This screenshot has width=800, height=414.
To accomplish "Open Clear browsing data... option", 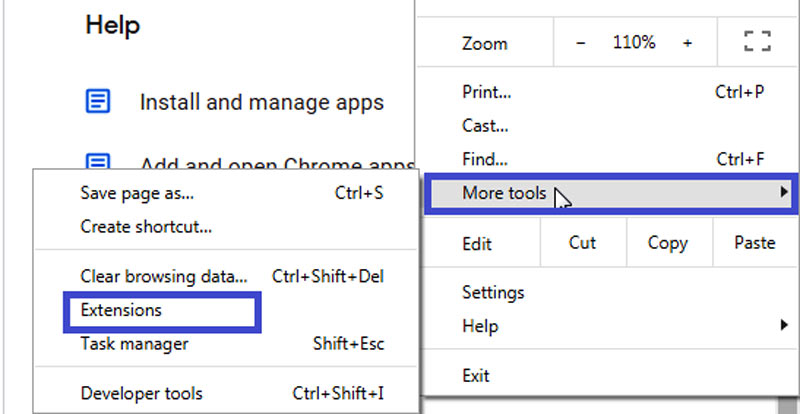I will click(163, 276).
